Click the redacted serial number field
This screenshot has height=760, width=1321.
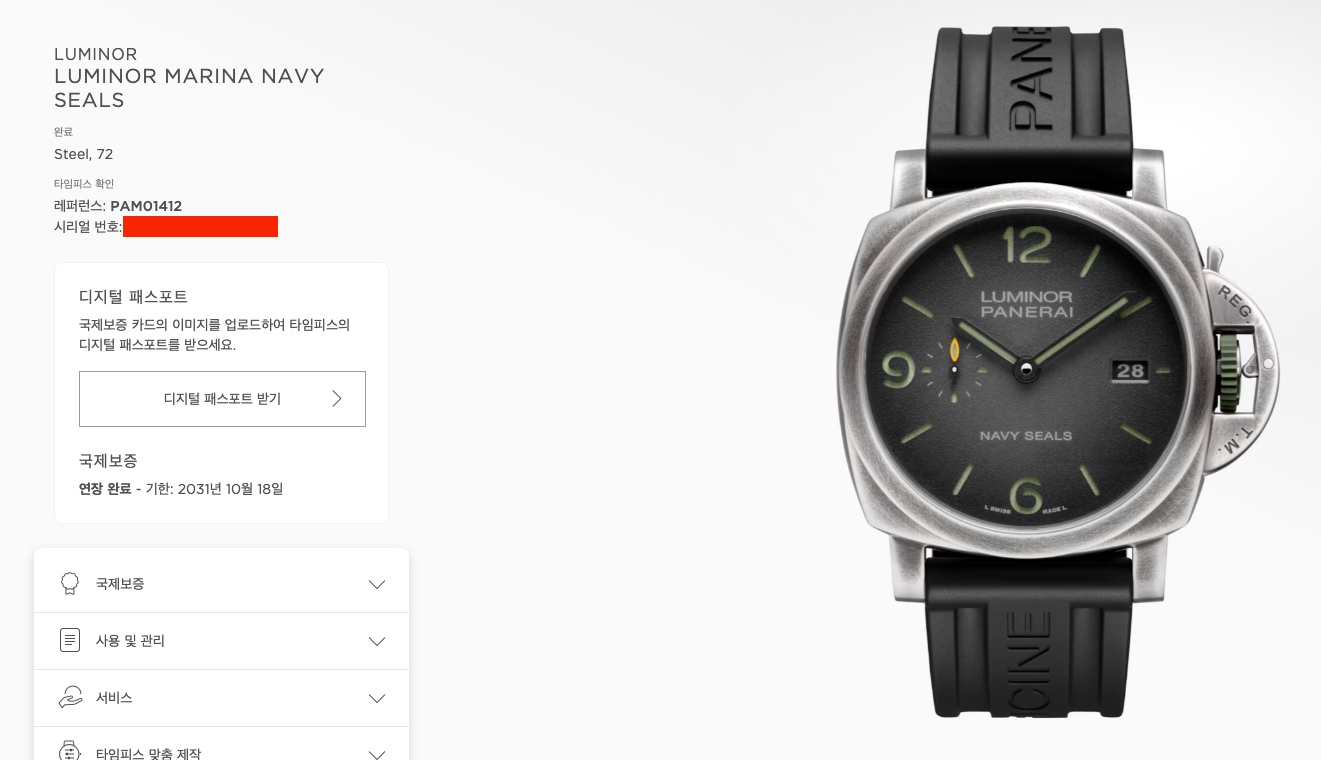pyautogui.click(x=200, y=227)
